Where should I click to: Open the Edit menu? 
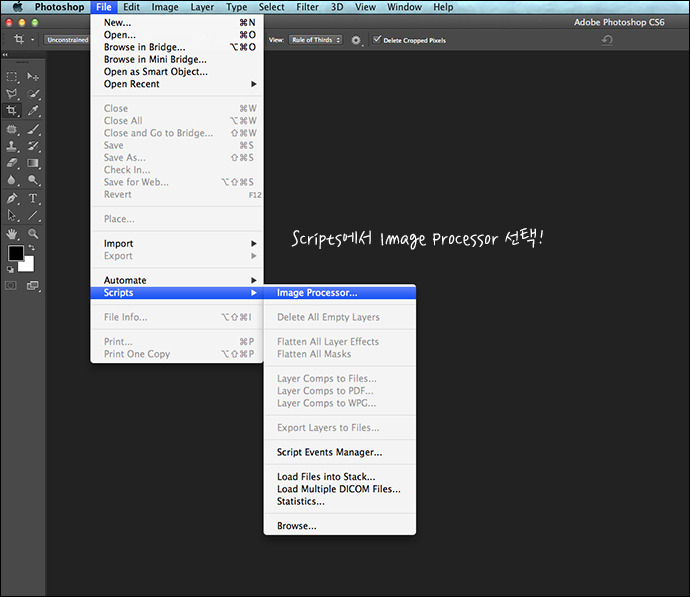[131, 7]
